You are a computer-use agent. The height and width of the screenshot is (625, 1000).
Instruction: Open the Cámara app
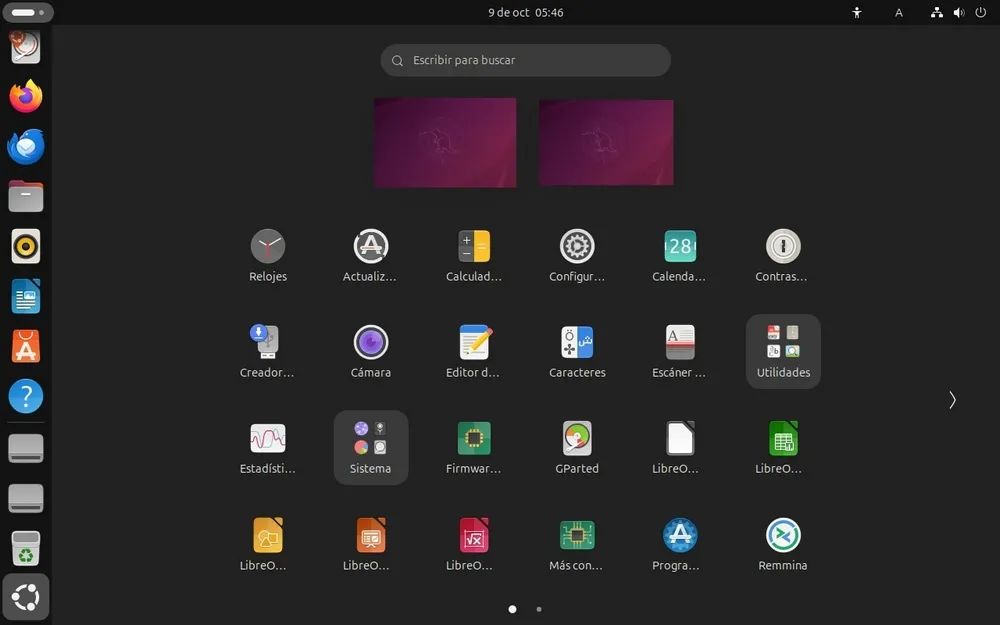tap(370, 341)
